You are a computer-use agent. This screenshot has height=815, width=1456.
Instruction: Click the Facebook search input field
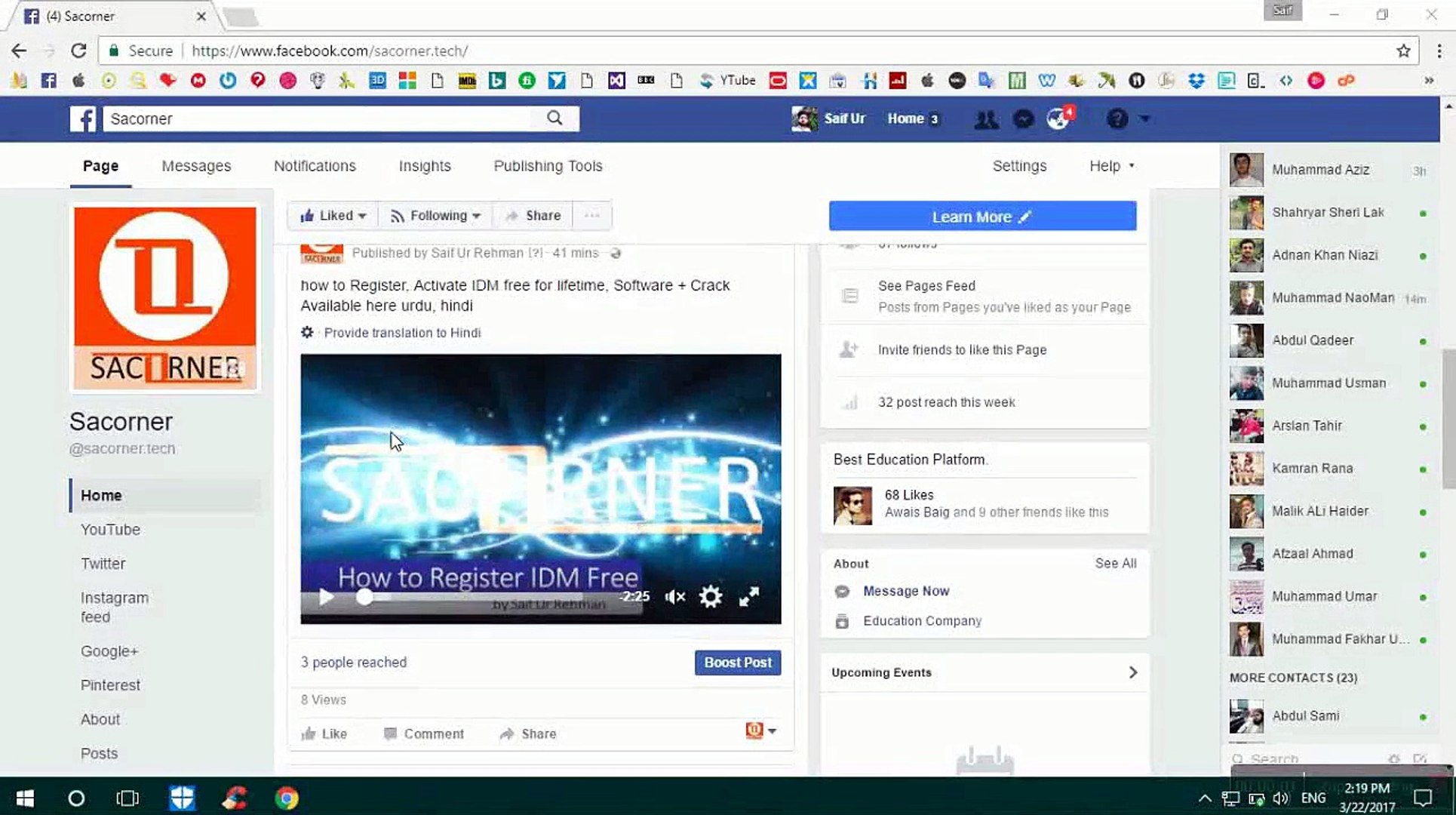321,118
